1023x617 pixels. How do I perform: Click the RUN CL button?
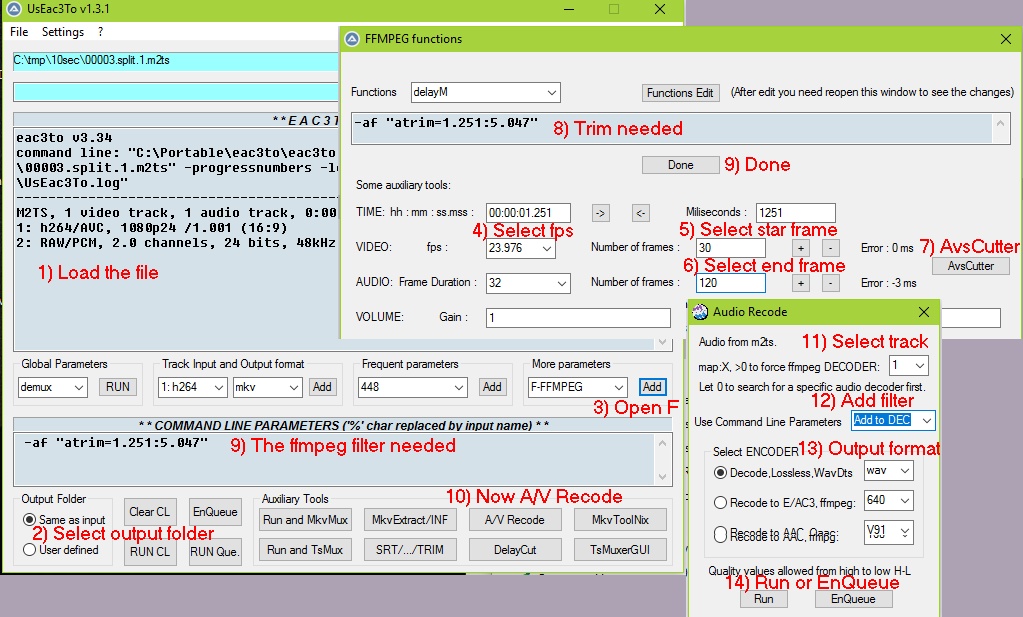[x=149, y=552]
